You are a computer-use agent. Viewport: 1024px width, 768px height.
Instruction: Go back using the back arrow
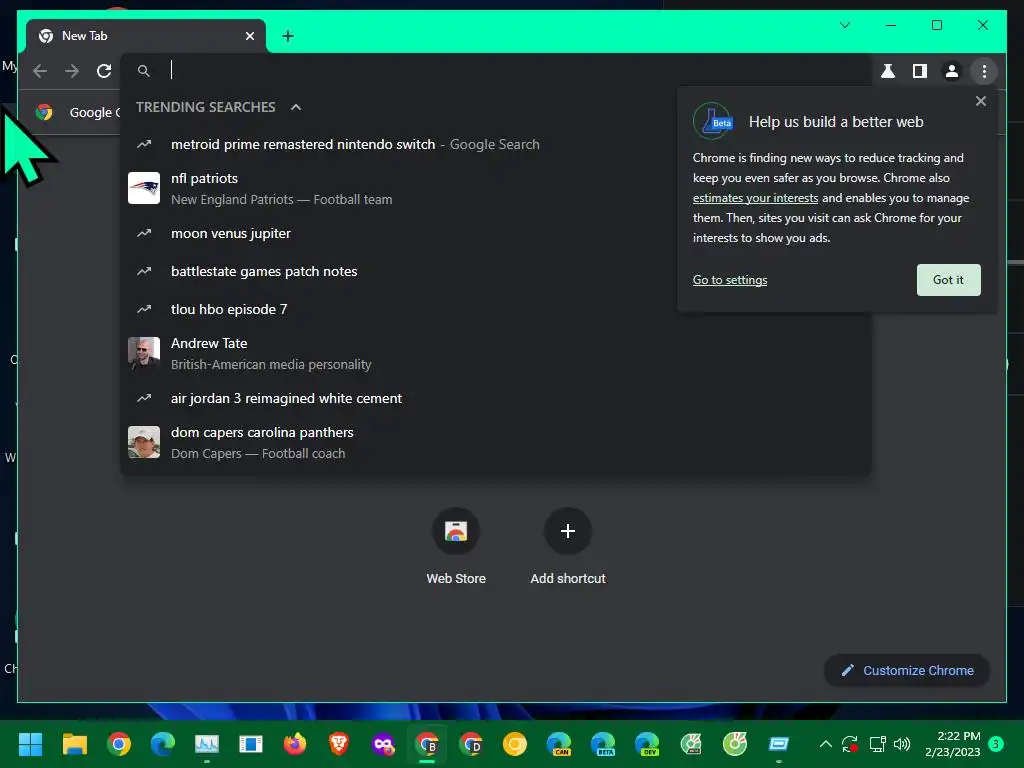(40, 71)
